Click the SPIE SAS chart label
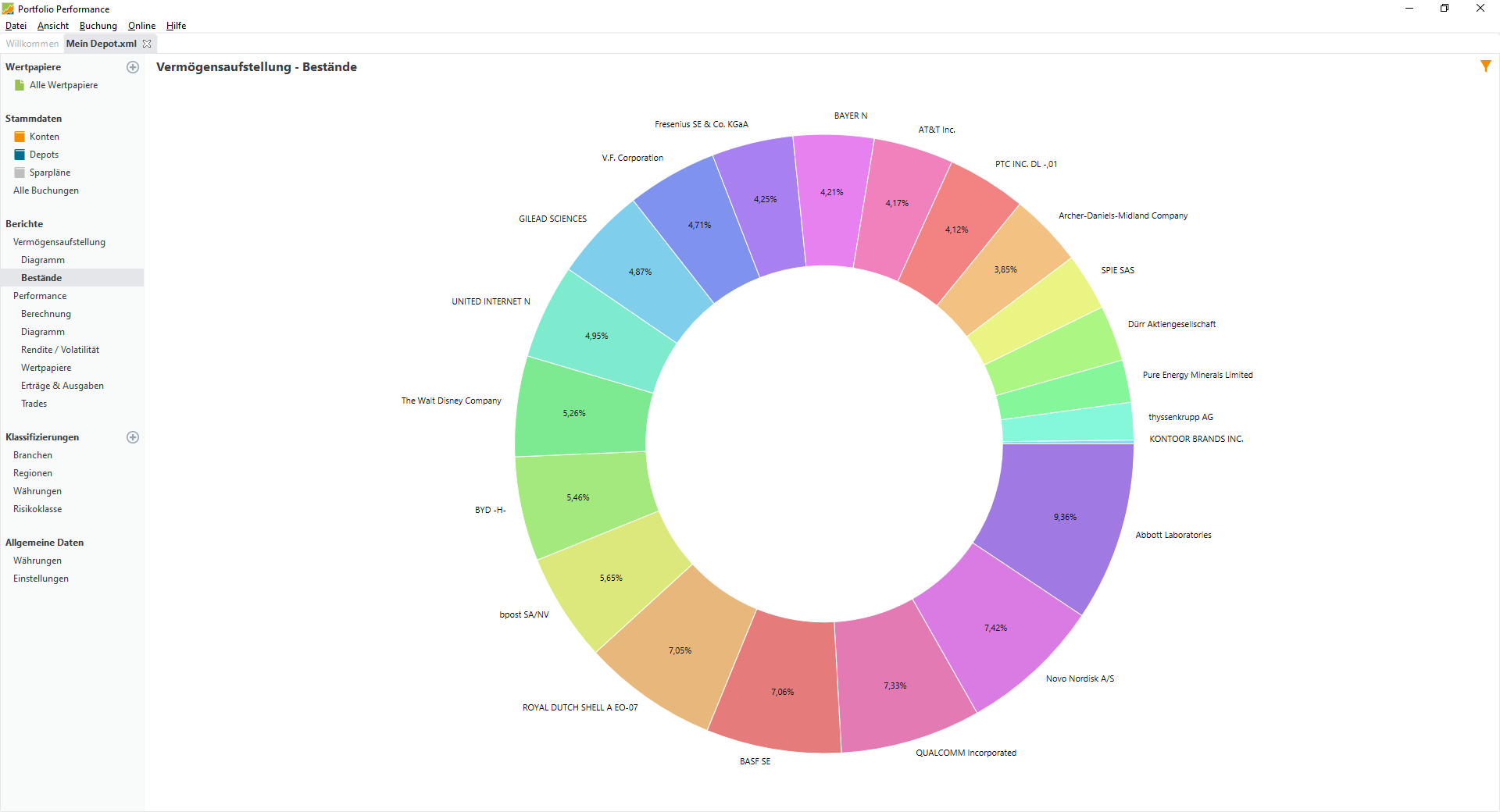The width and height of the screenshot is (1500, 812). [x=1118, y=270]
